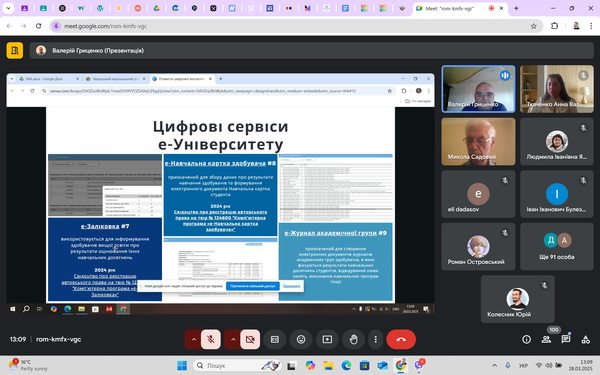Click the meet.google.com address bar
Screen dimensions: 600x375
295,26
